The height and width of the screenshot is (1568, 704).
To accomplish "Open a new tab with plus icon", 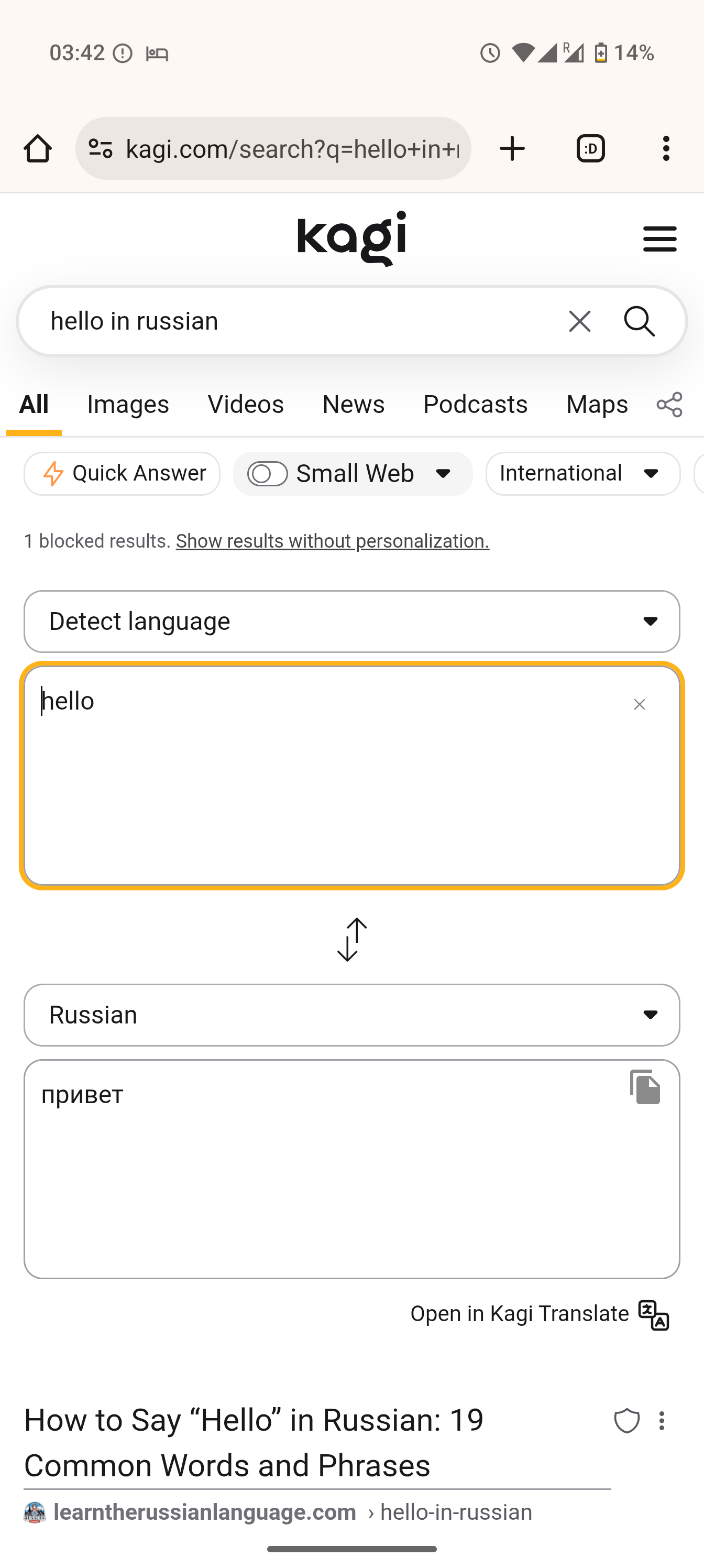I will point(512,148).
